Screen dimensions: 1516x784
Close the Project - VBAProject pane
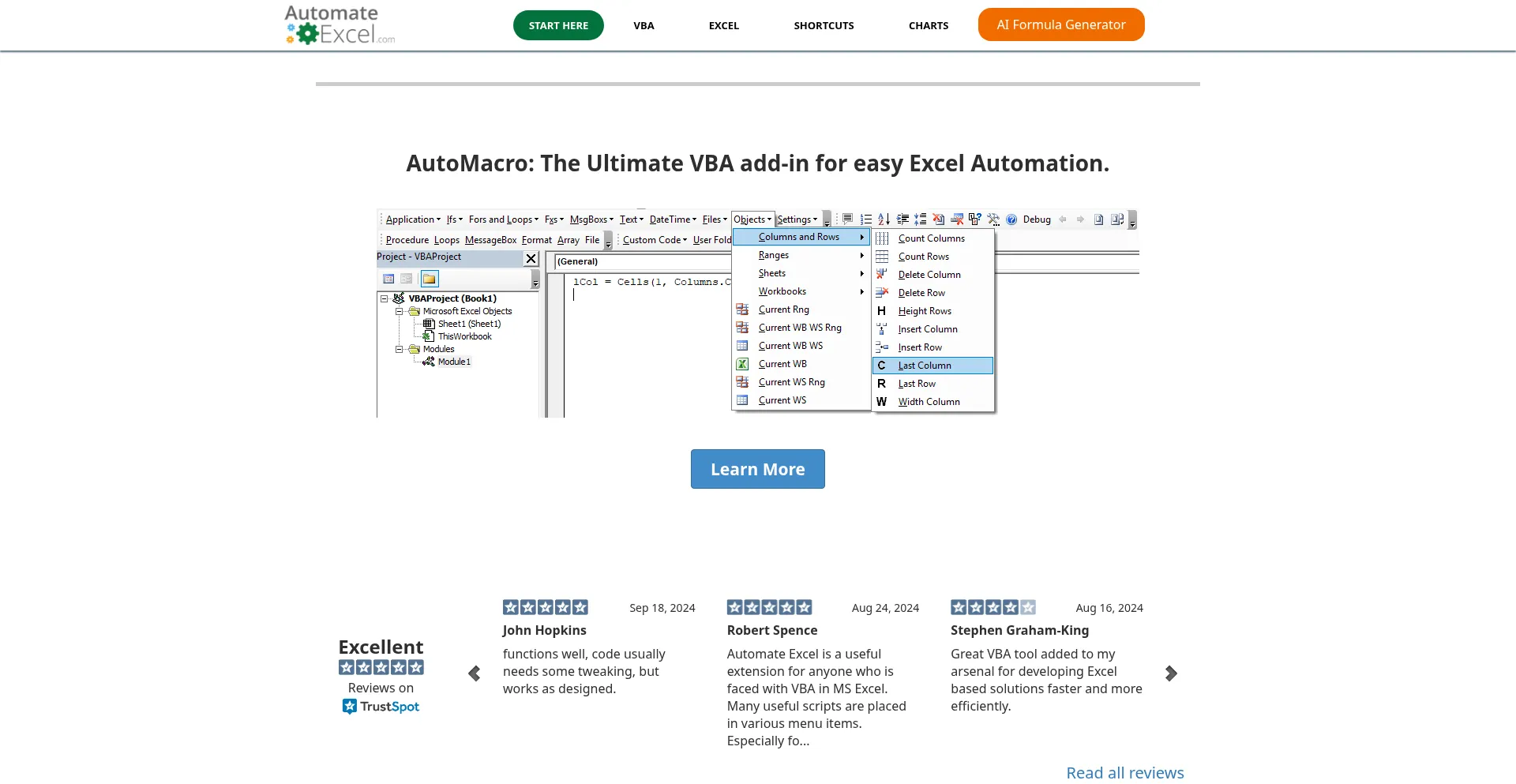[x=531, y=258]
